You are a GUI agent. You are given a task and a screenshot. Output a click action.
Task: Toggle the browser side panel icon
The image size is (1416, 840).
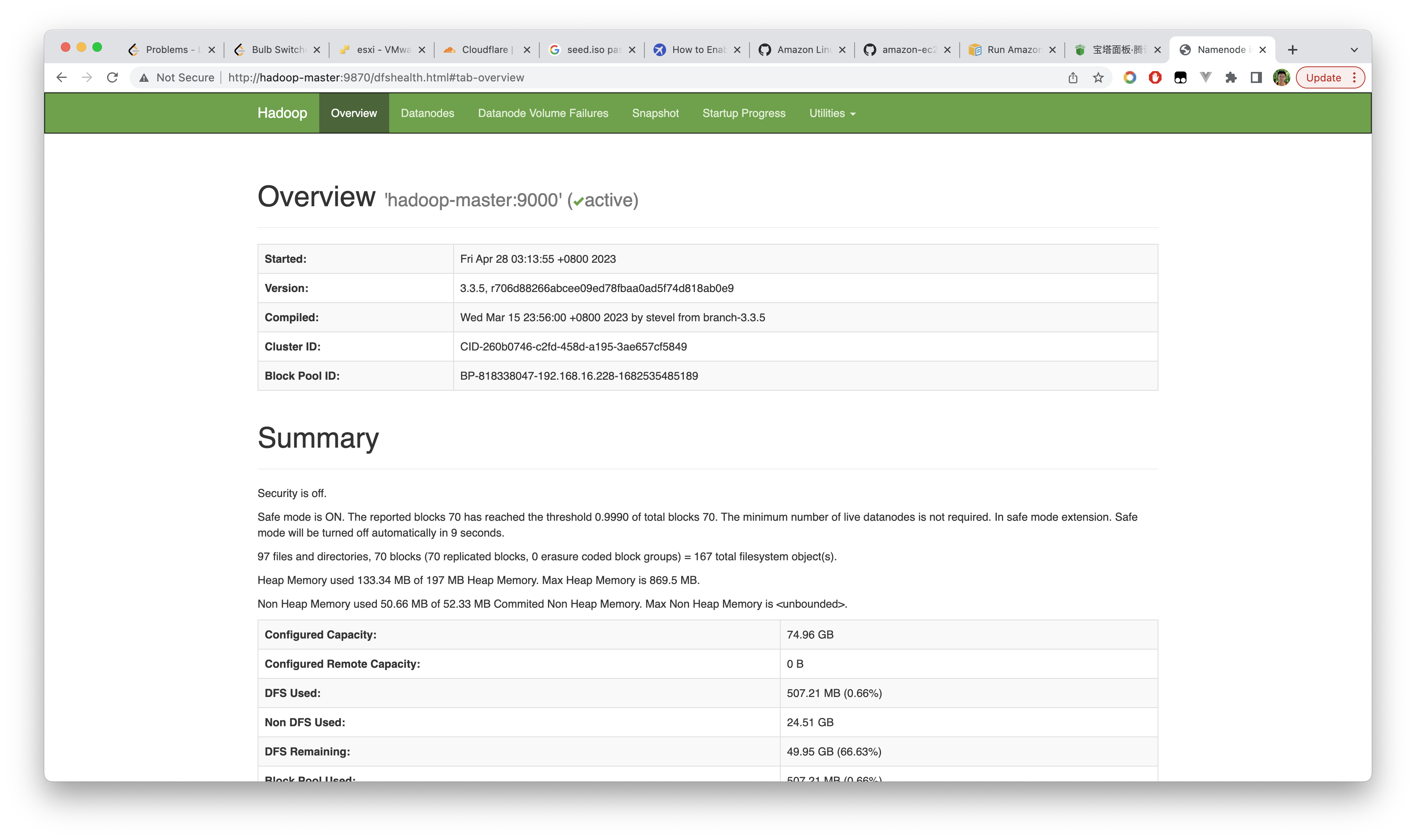pos(1256,77)
